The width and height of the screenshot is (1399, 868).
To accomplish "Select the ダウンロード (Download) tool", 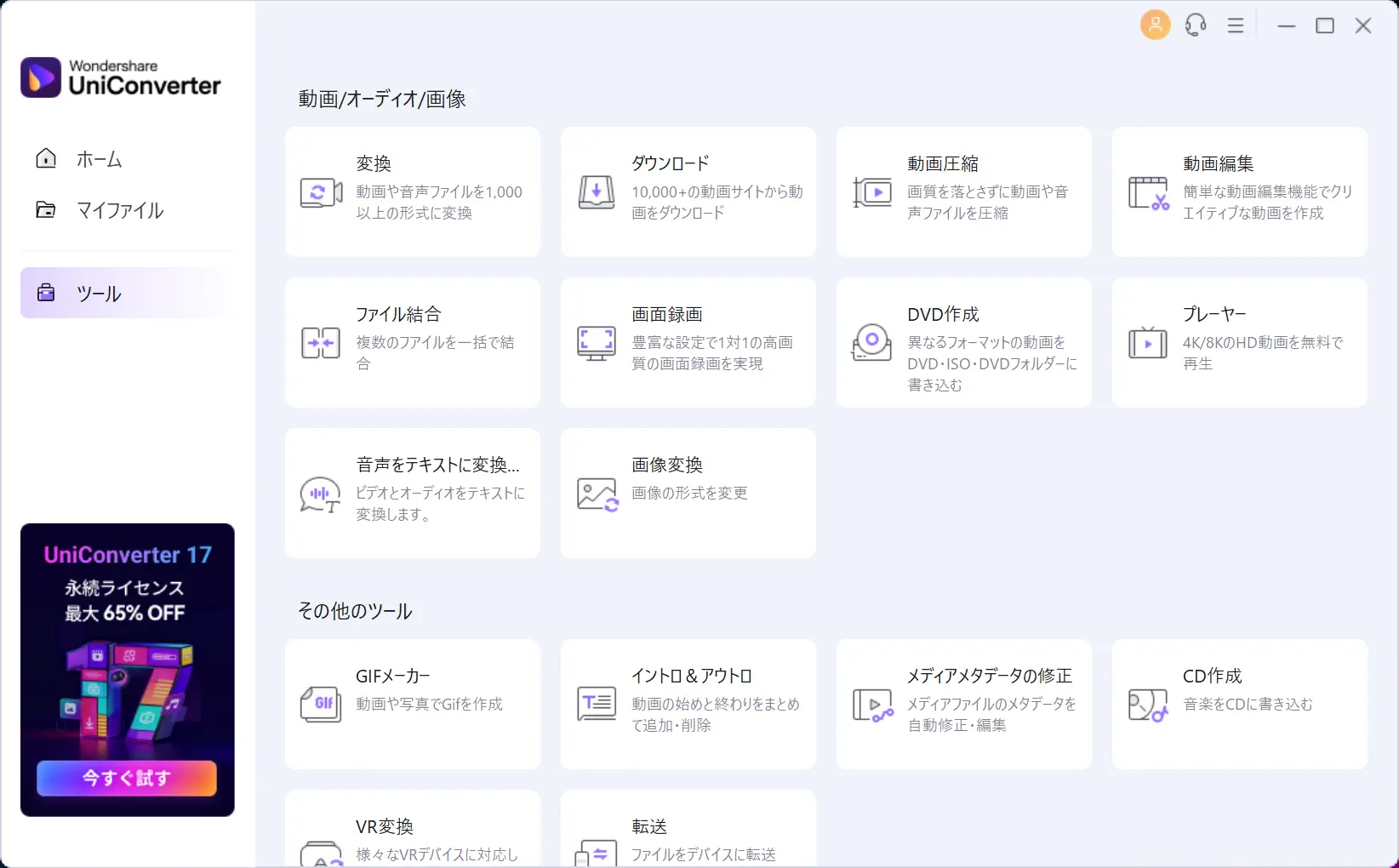I will pyautogui.click(x=688, y=191).
